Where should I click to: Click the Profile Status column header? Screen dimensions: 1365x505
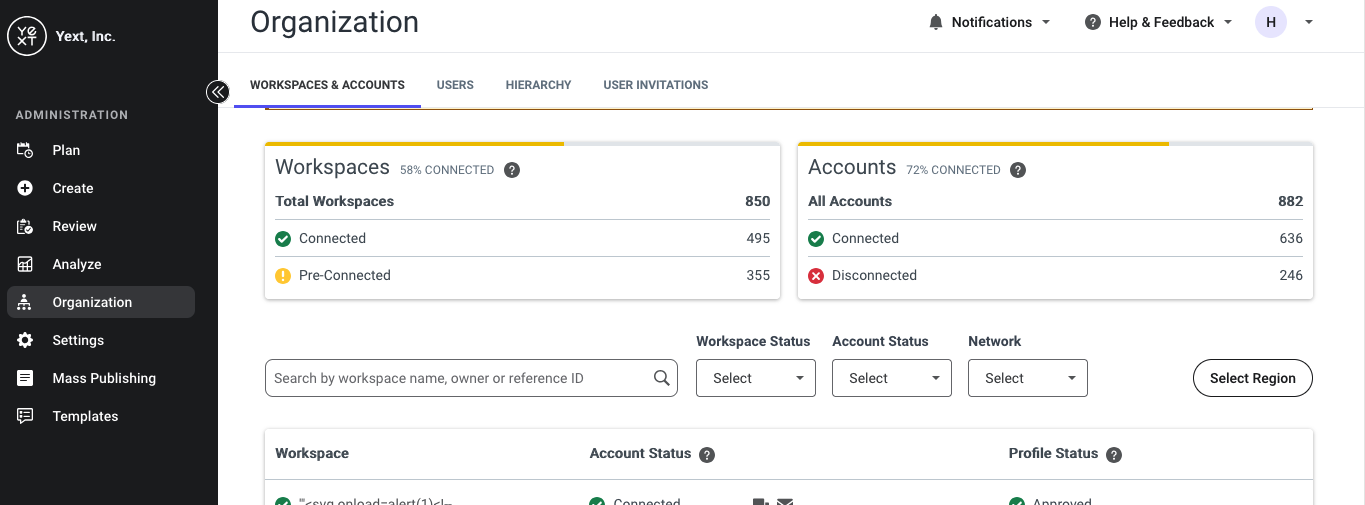1053,453
